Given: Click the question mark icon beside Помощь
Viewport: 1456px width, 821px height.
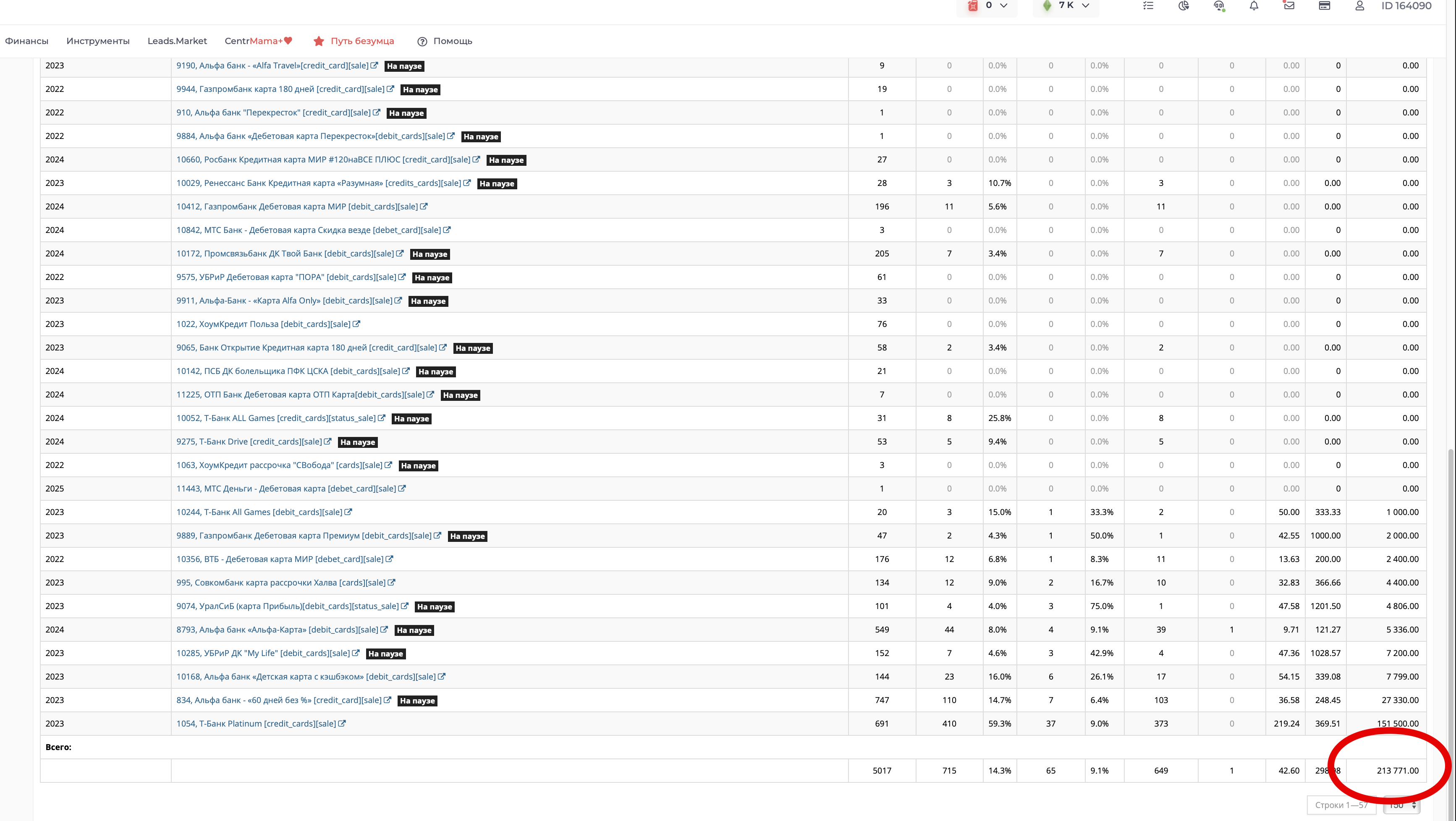Looking at the screenshot, I should (422, 41).
